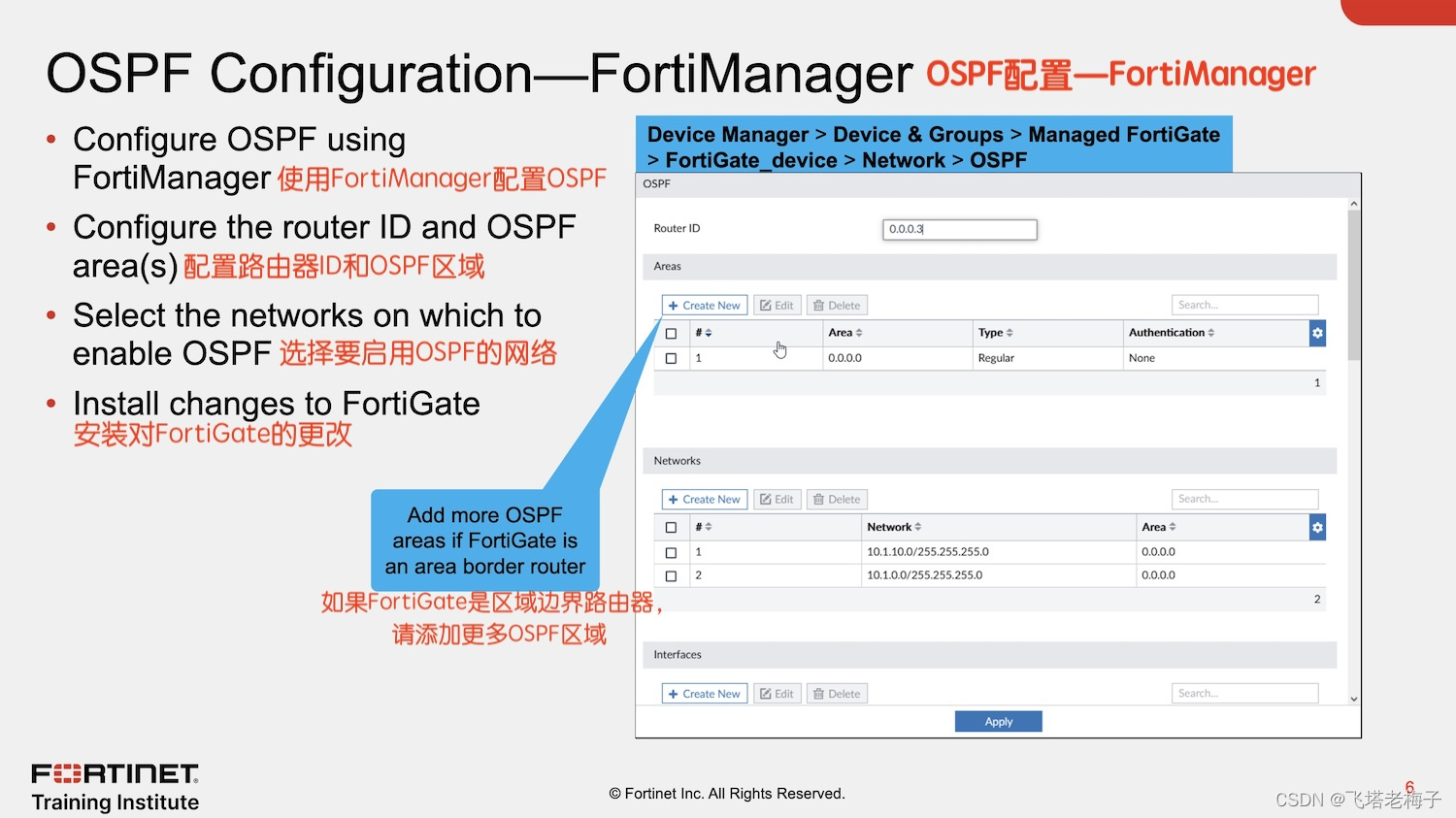Sort Areas table by Type column
The width and height of the screenshot is (1456, 818).
click(996, 333)
